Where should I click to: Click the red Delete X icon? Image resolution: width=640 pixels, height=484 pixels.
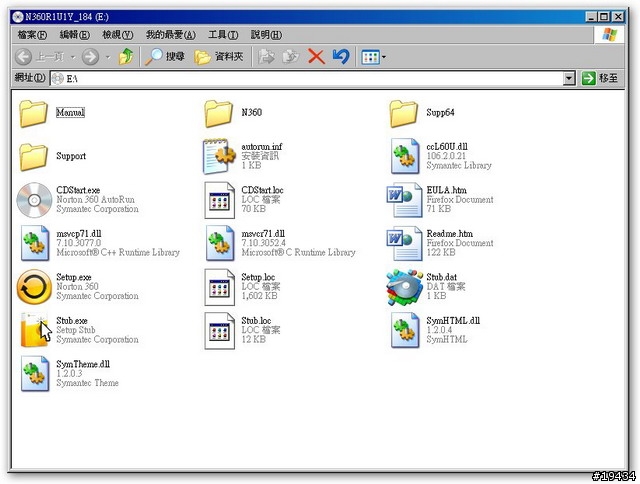click(x=316, y=57)
